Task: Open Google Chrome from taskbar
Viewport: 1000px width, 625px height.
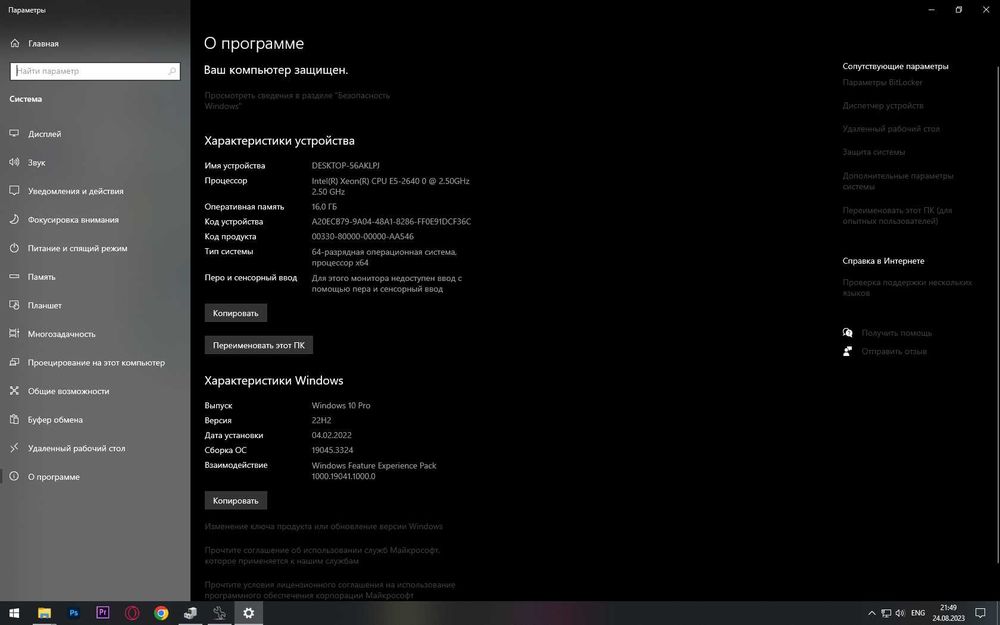Action: coord(161,613)
